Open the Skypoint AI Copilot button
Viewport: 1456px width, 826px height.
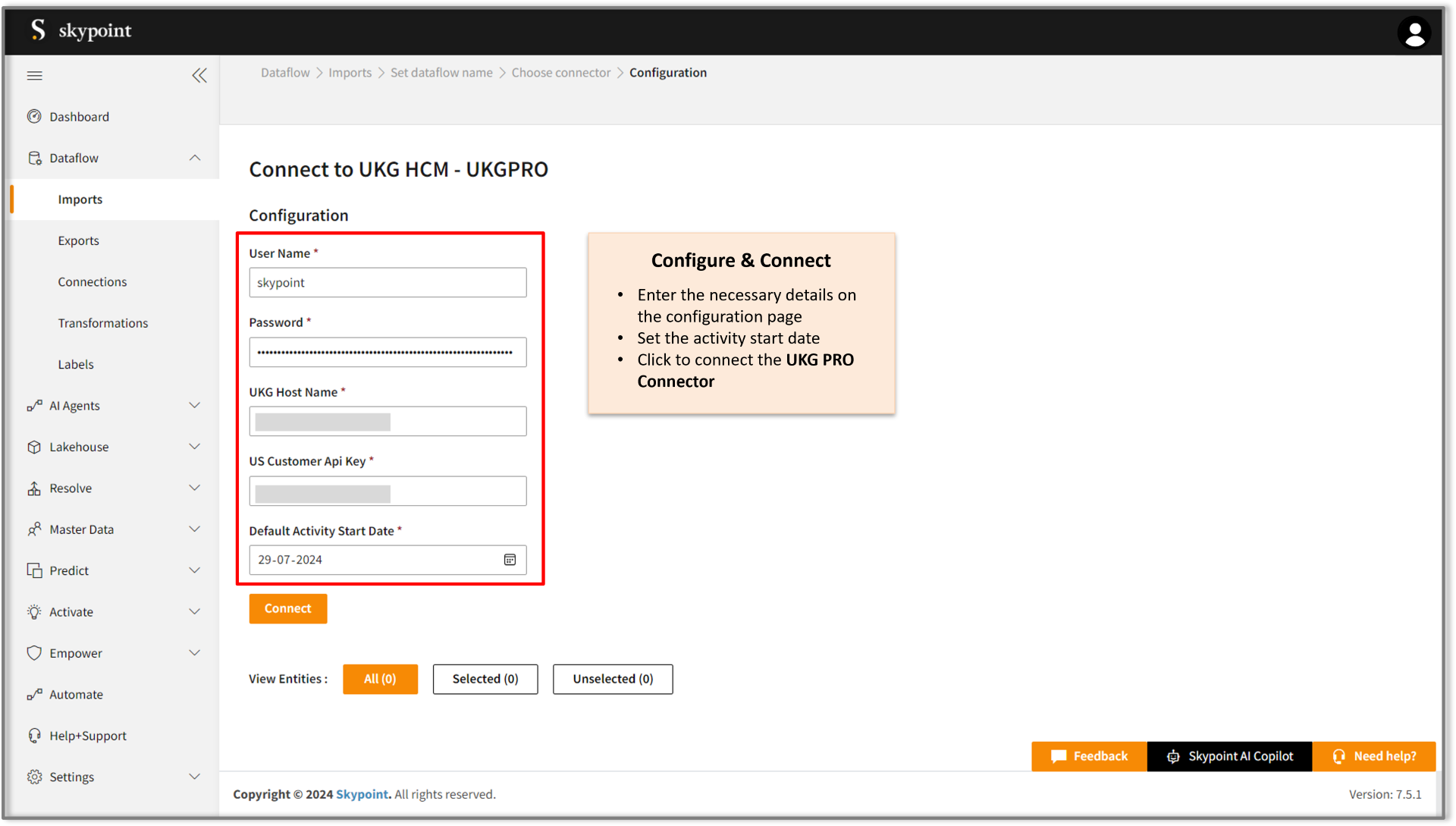pos(1229,756)
